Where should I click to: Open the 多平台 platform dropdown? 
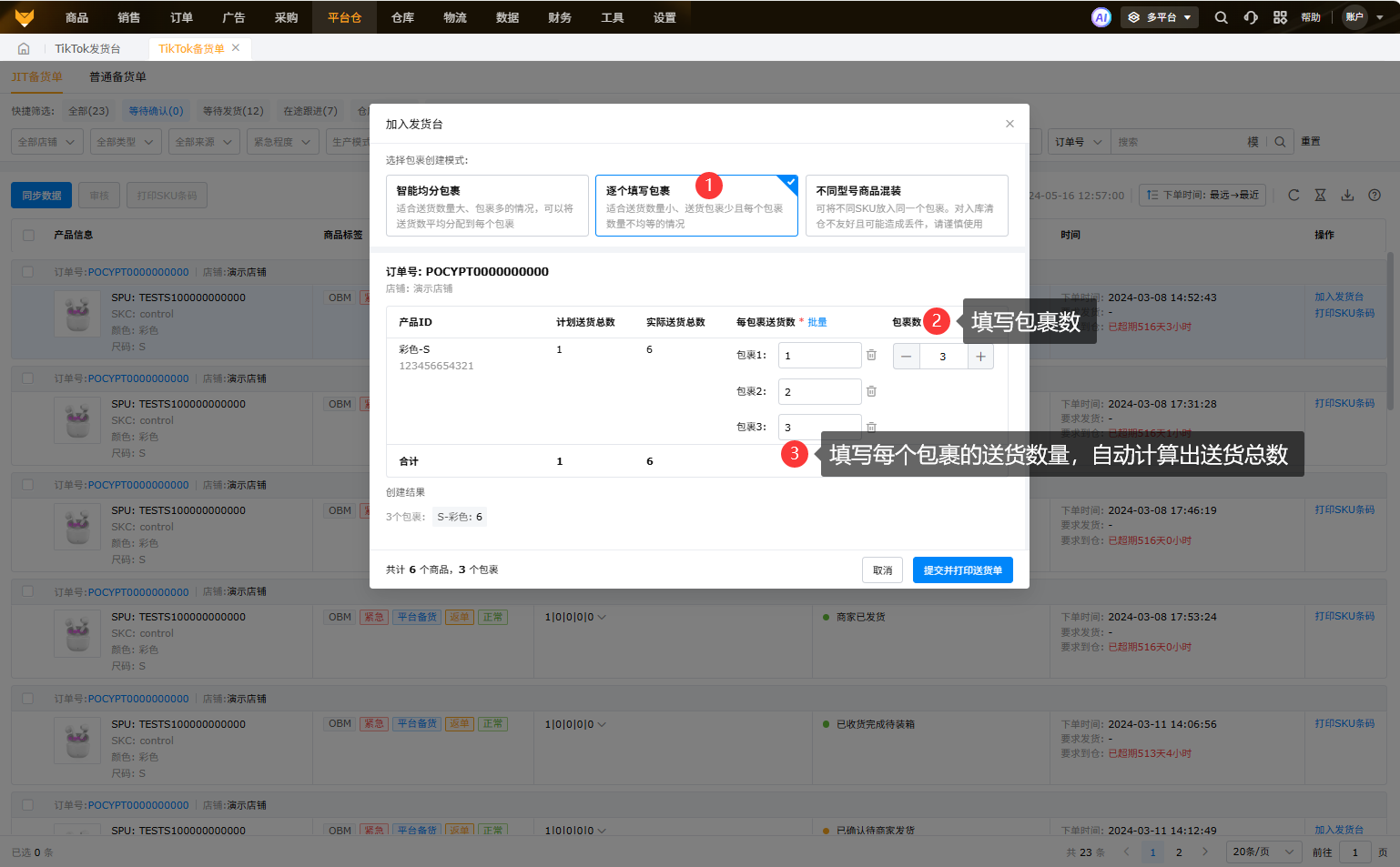[x=1160, y=17]
